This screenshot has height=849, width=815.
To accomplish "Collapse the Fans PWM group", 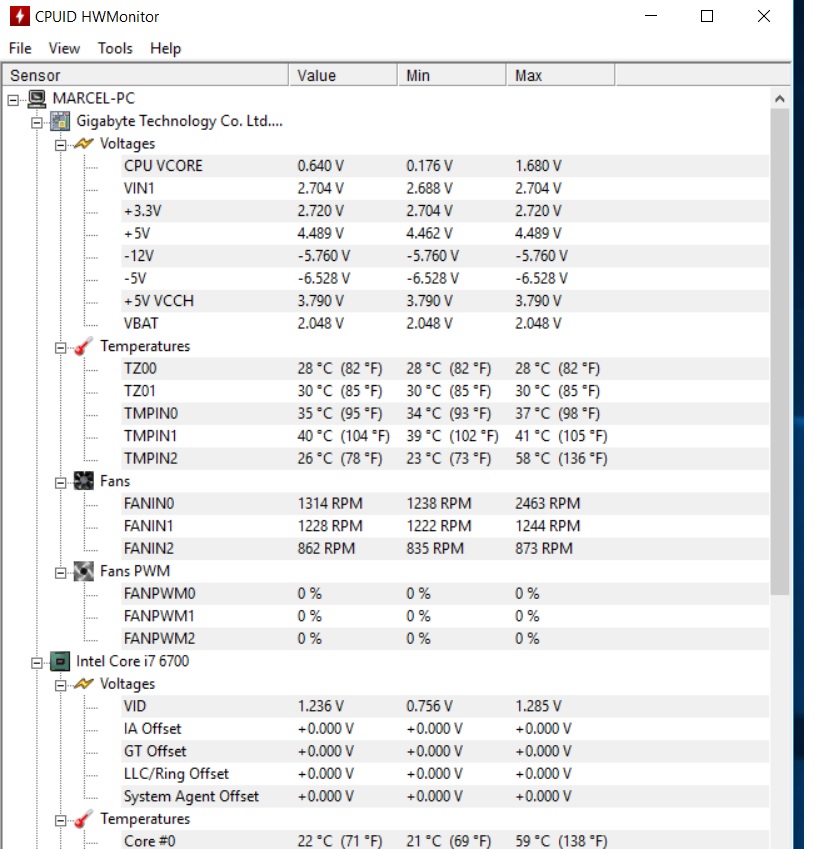I will (61, 573).
